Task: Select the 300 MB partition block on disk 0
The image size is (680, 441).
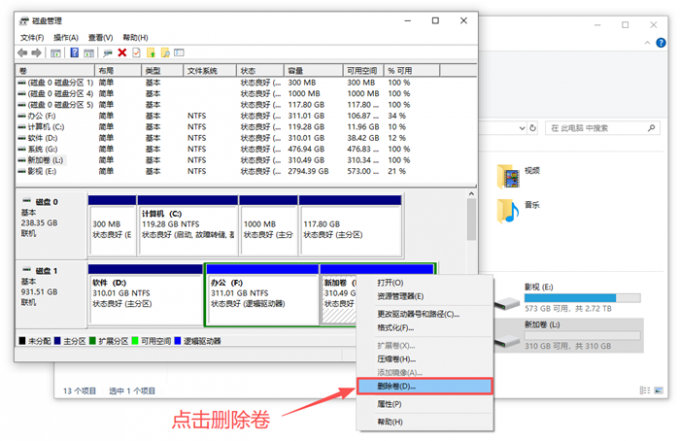Action: (112, 225)
